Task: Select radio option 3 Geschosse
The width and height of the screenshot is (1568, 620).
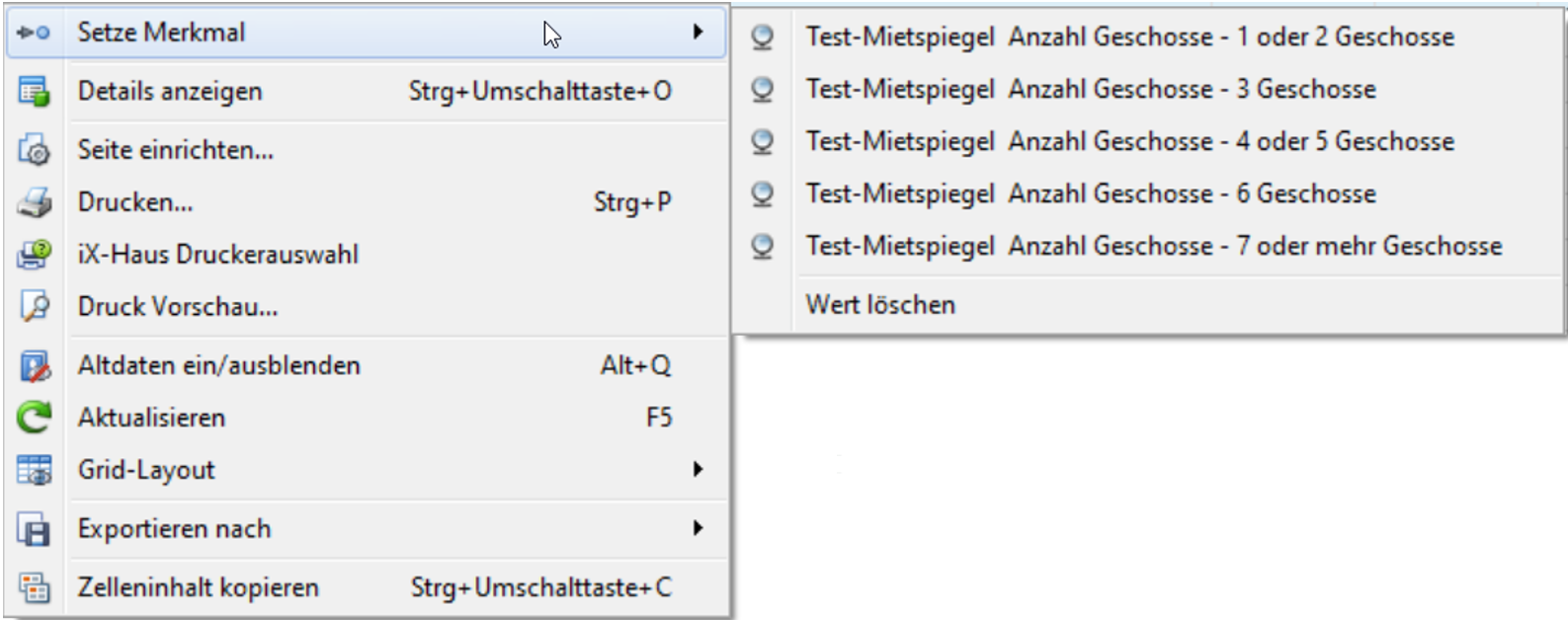Action: click(x=762, y=90)
